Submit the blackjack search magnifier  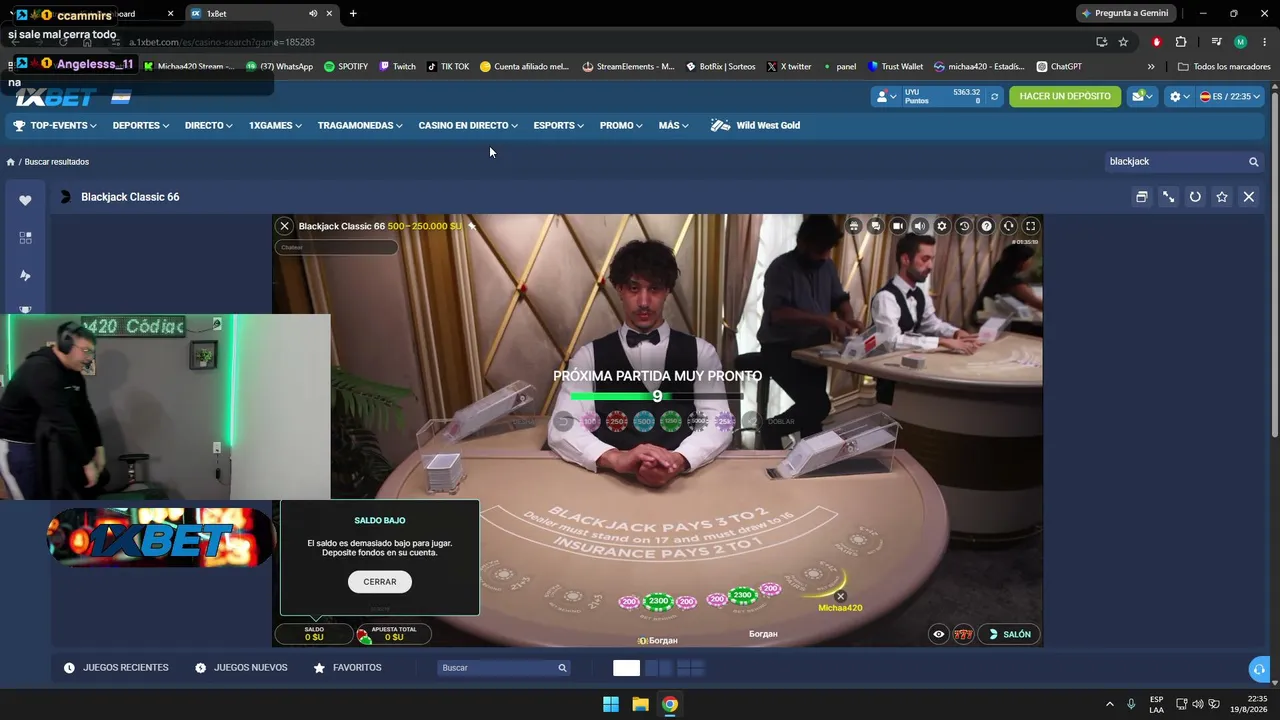pyautogui.click(x=1253, y=162)
